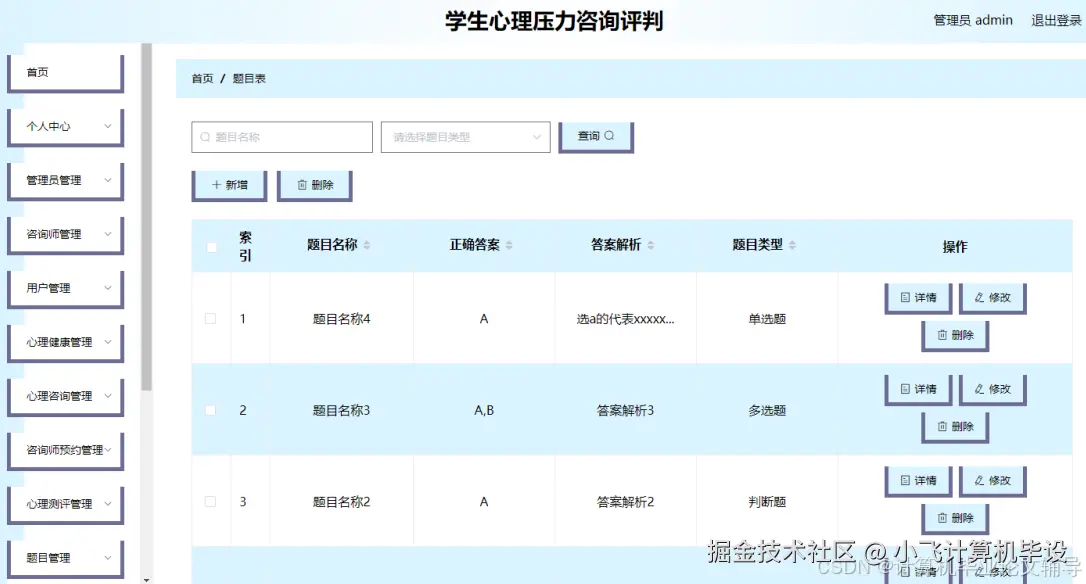The image size is (1086, 584).
Task: Sort by 正确答案 column arrows
Action: (x=509, y=245)
